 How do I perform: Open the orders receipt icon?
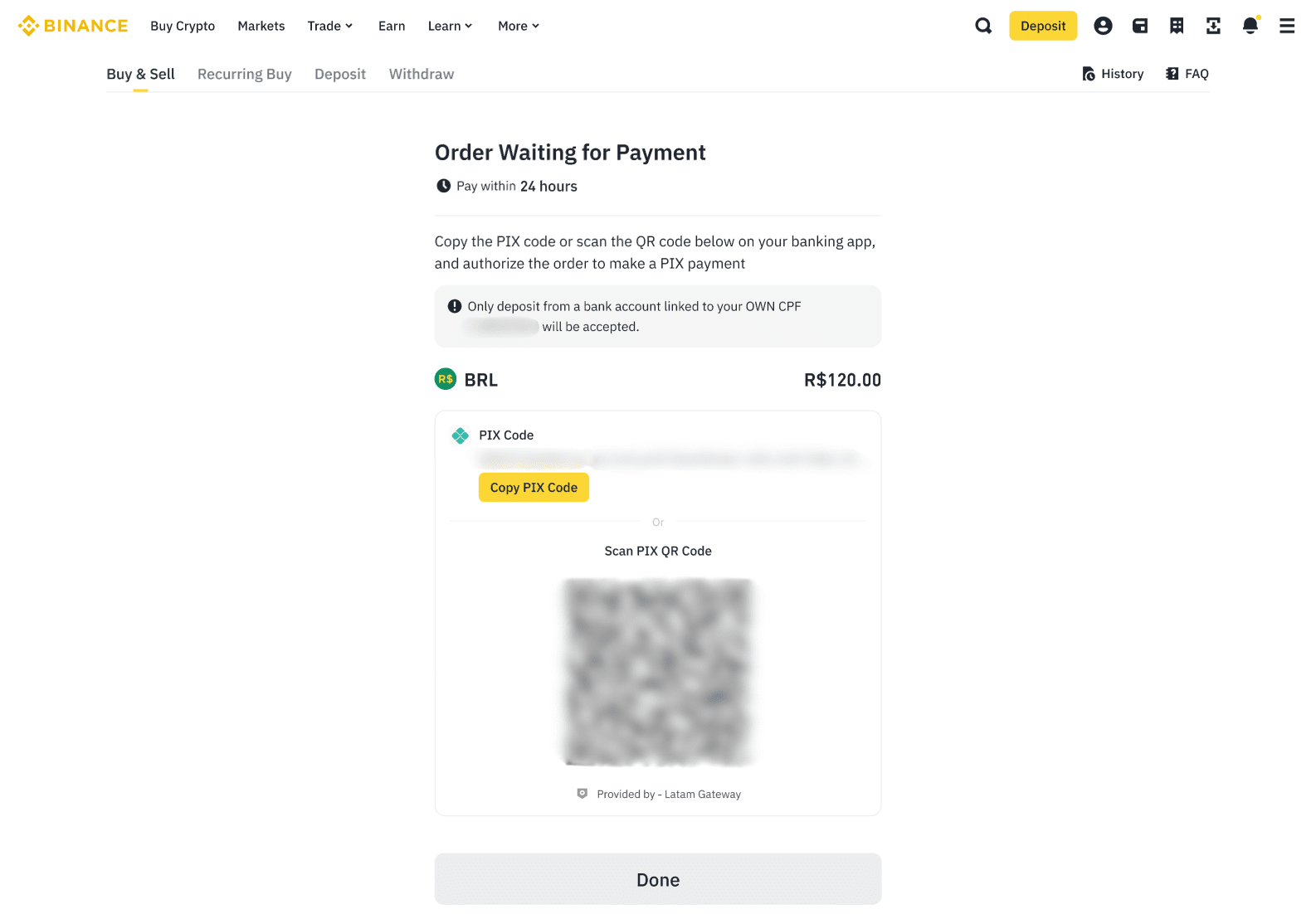coord(1177,26)
